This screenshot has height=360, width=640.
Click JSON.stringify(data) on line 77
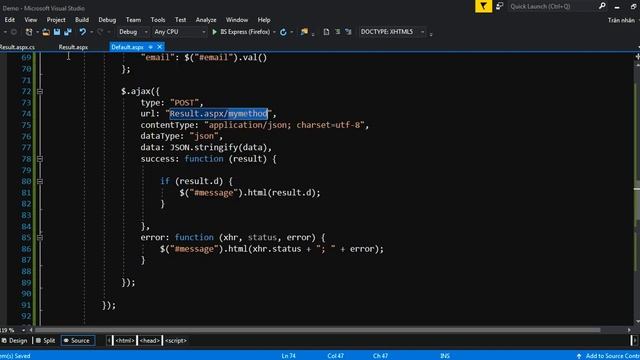218,147
